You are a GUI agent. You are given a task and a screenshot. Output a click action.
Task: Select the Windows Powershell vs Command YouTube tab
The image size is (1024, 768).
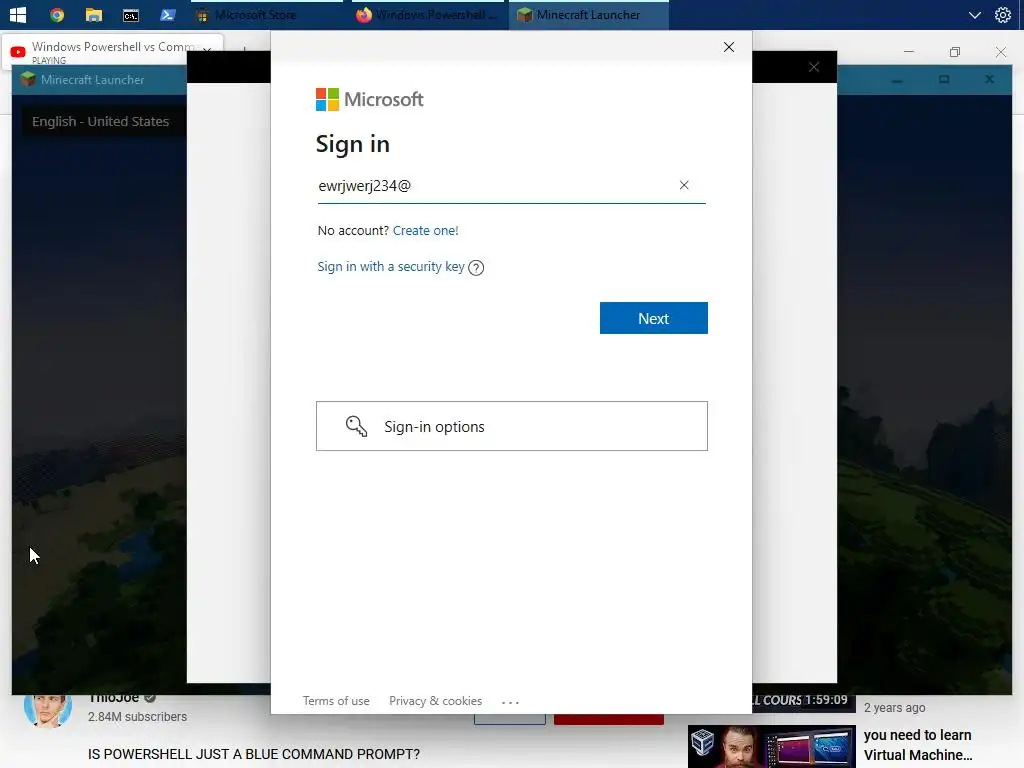(112, 52)
